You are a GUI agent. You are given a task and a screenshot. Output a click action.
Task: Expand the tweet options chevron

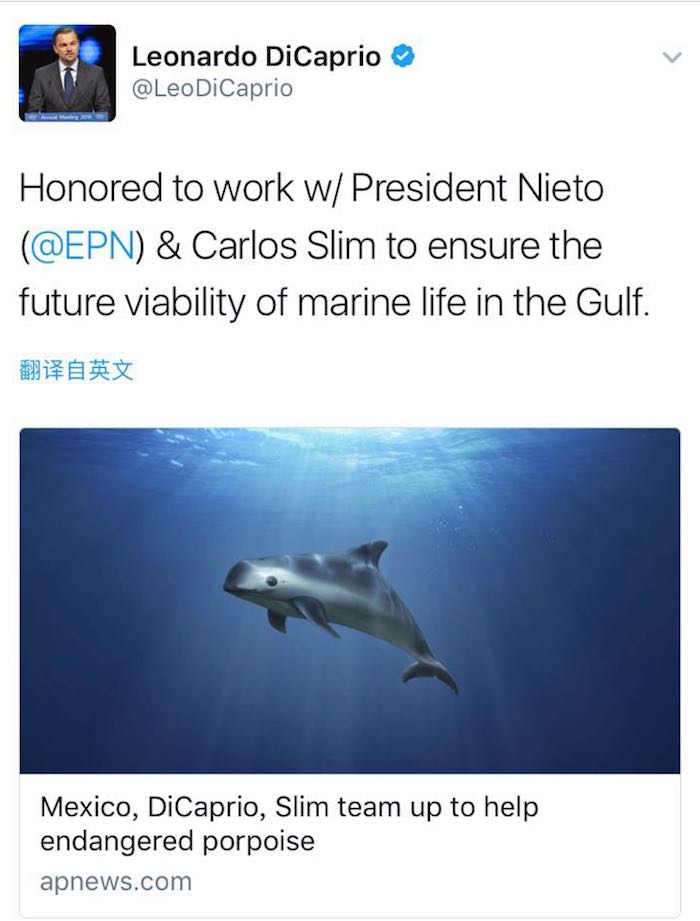pyautogui.click(x=672, y=59)
